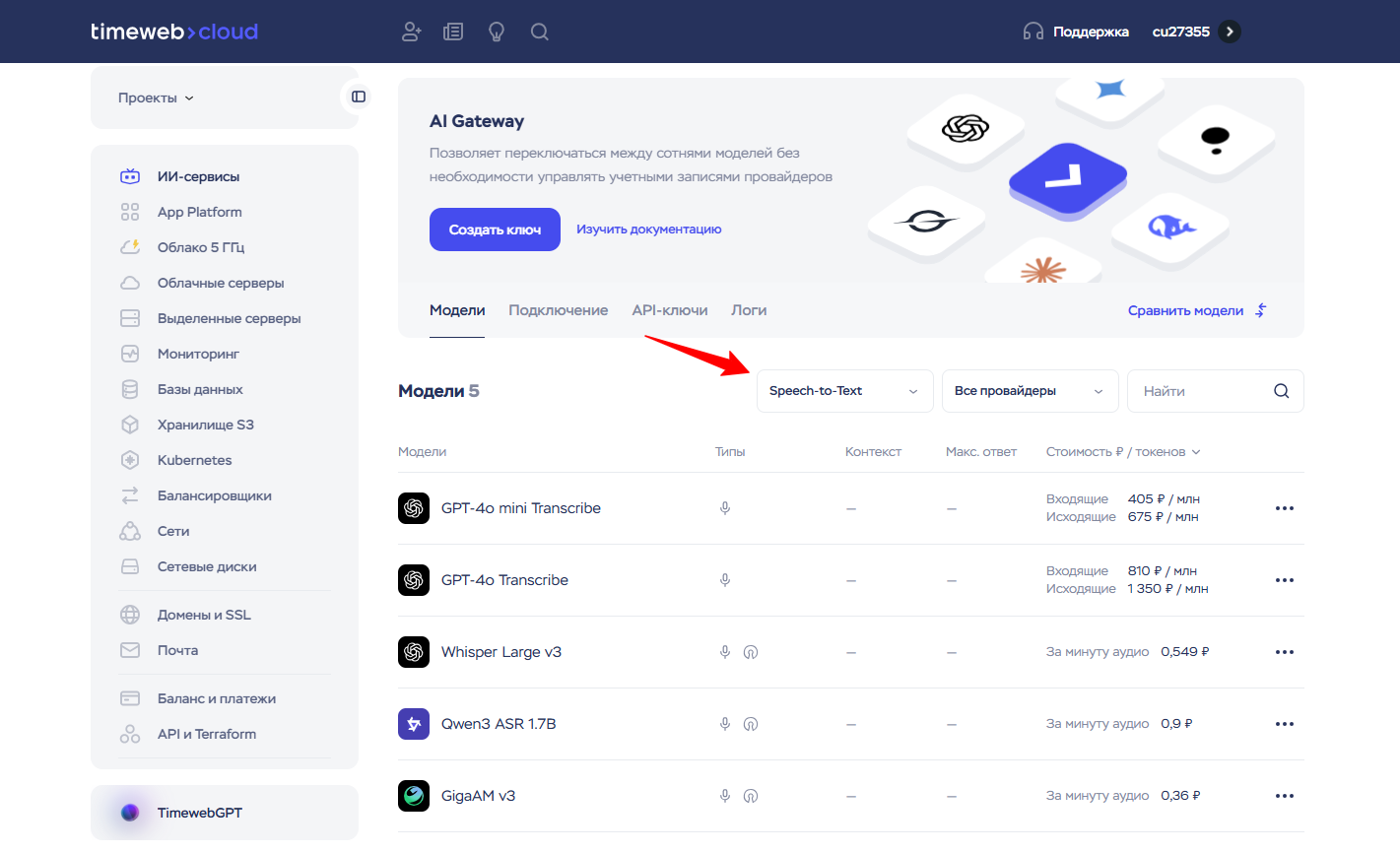Expand the Проекты dropdown
Image resolution: width=1400 pixels, height=853 pixels.
[156, 98]
